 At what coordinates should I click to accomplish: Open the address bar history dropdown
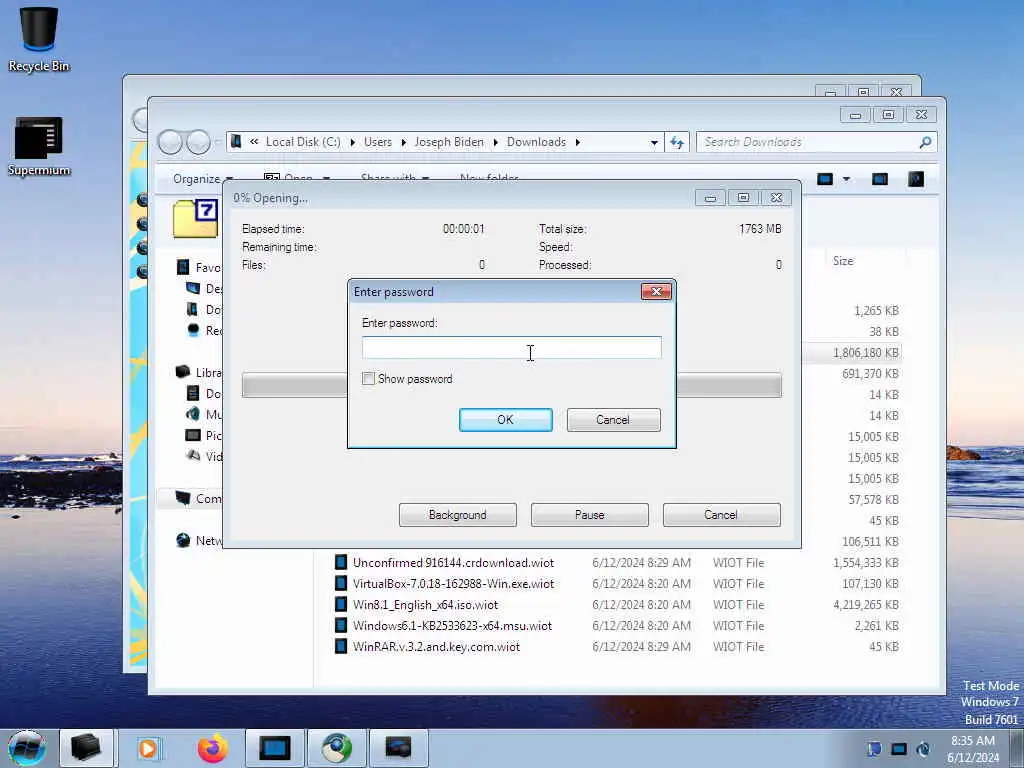(654, 142)
